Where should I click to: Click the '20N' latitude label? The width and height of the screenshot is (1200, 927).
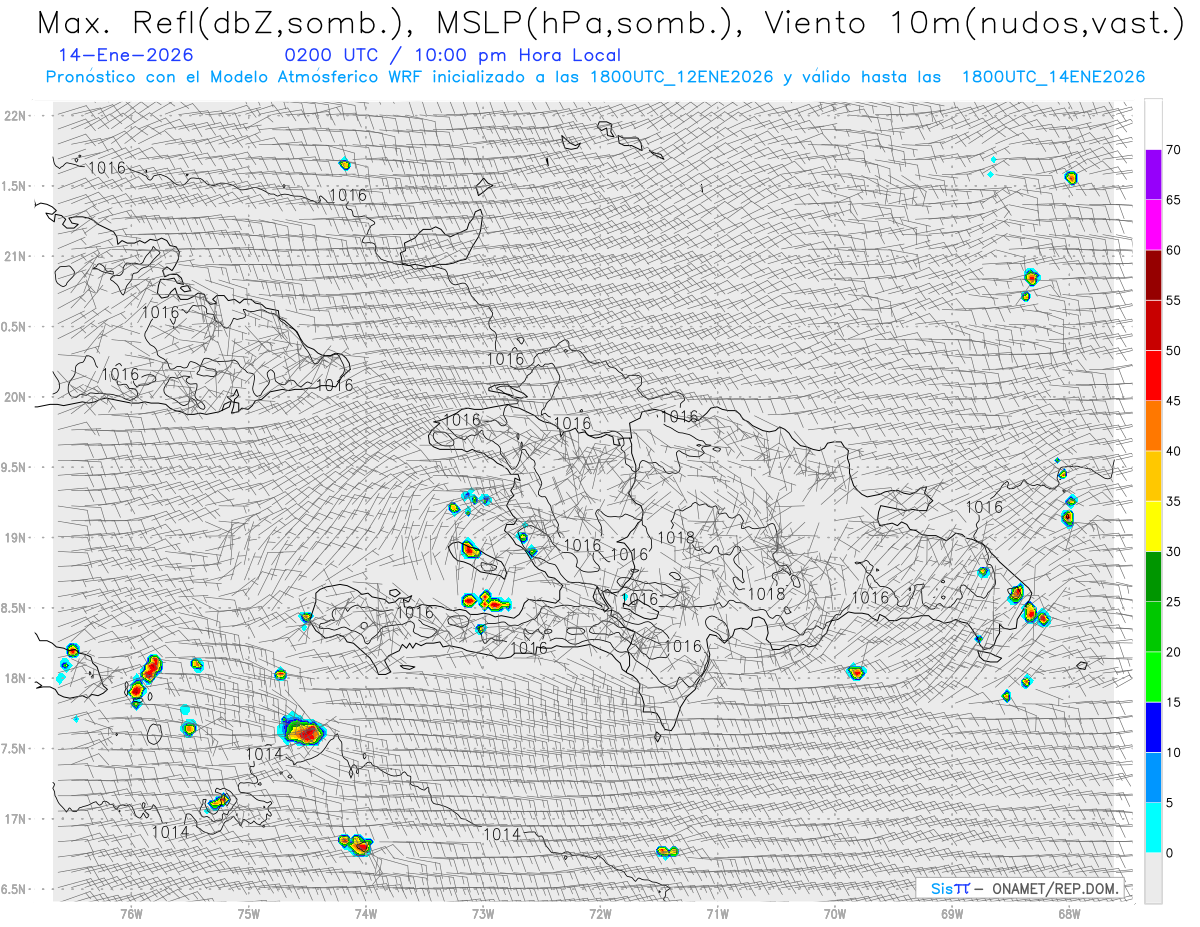(15, 397)
